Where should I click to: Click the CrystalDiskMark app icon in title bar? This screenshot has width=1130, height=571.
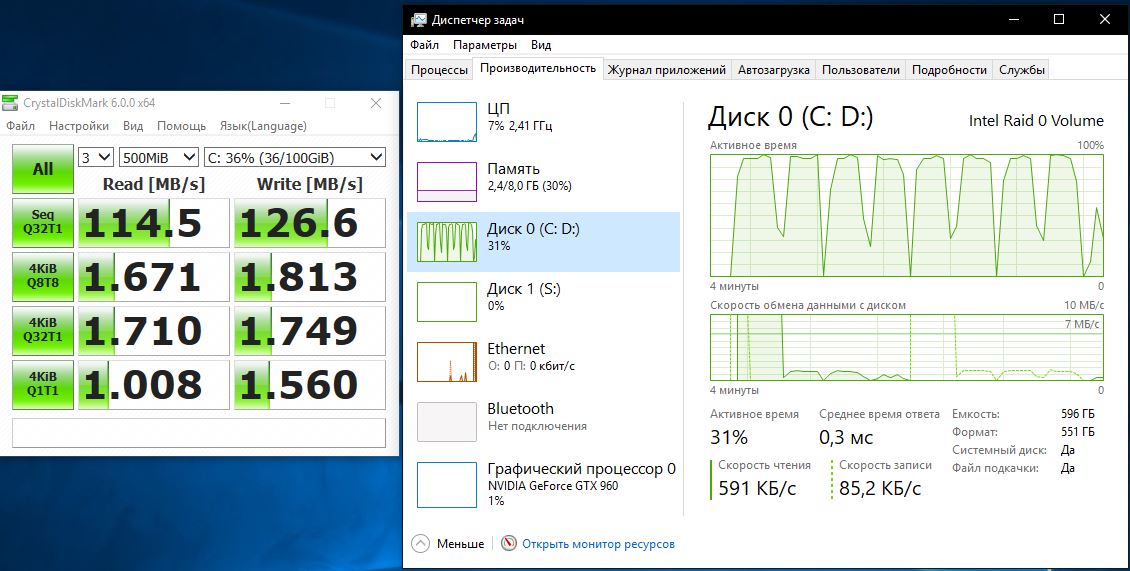pyautogui.click(x=11, y=103)
